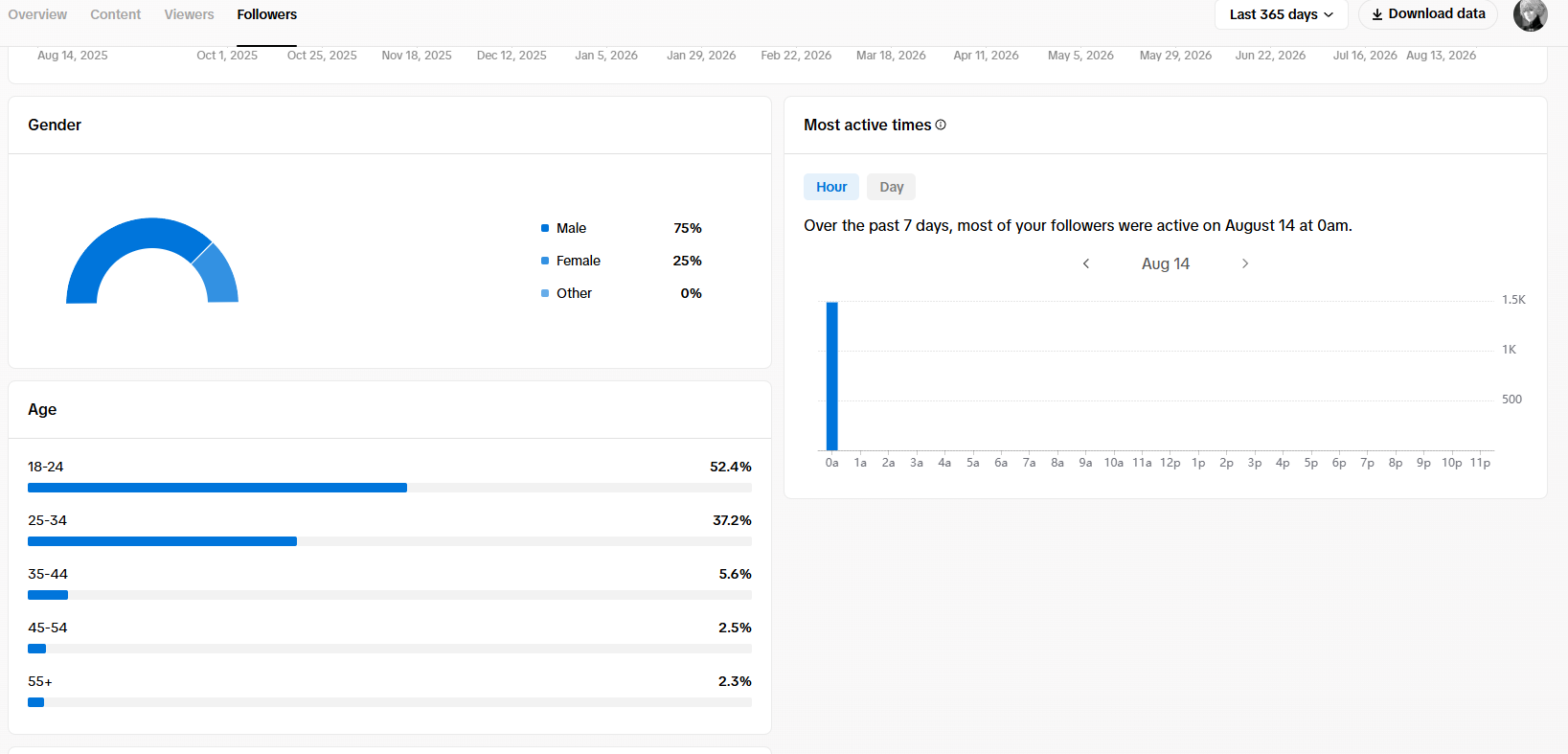Go to next day using right chevron
1568x754 pixels.
[1245, 263]
